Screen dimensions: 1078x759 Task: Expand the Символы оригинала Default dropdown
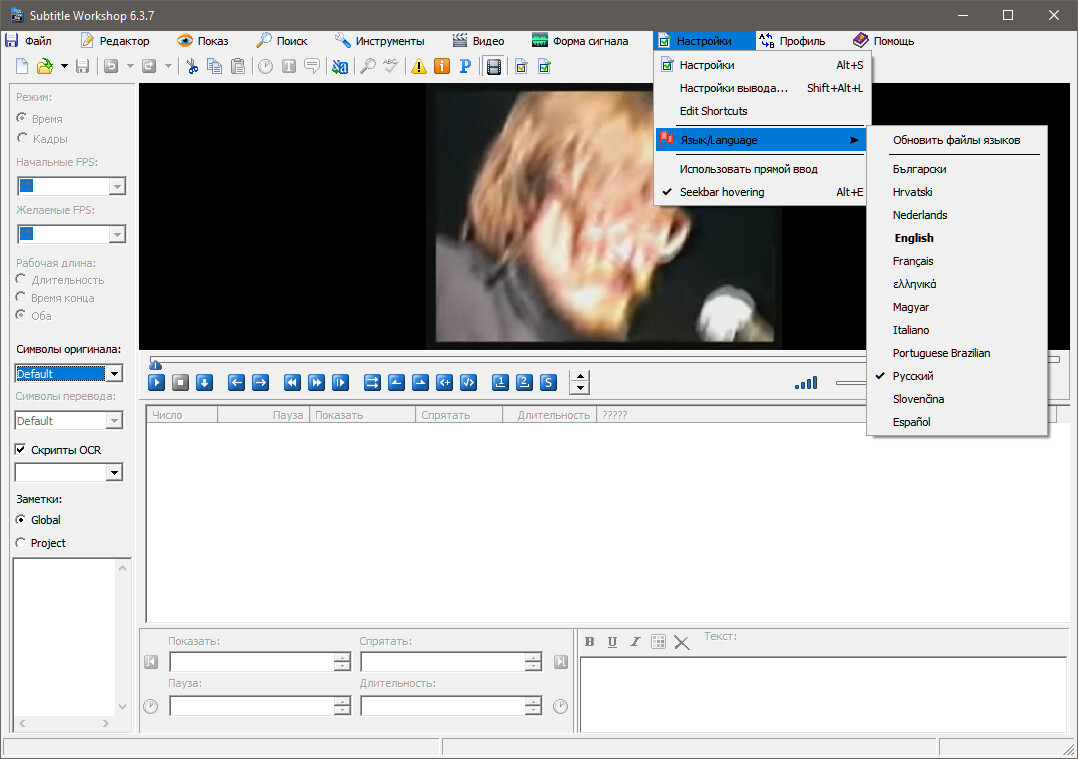pyautogui.click(x=115, y=373)
